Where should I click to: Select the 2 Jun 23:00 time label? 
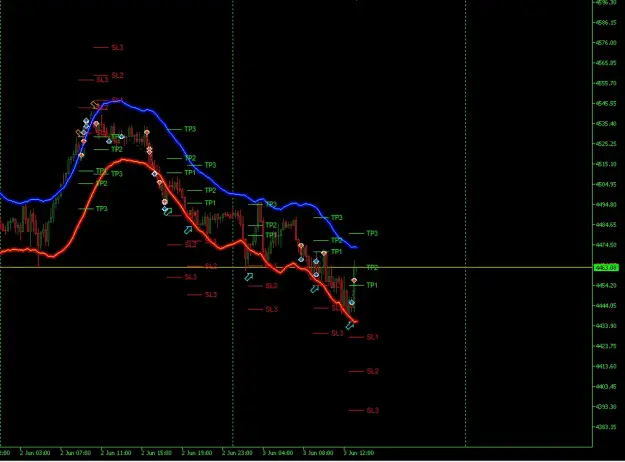[237, 453]
